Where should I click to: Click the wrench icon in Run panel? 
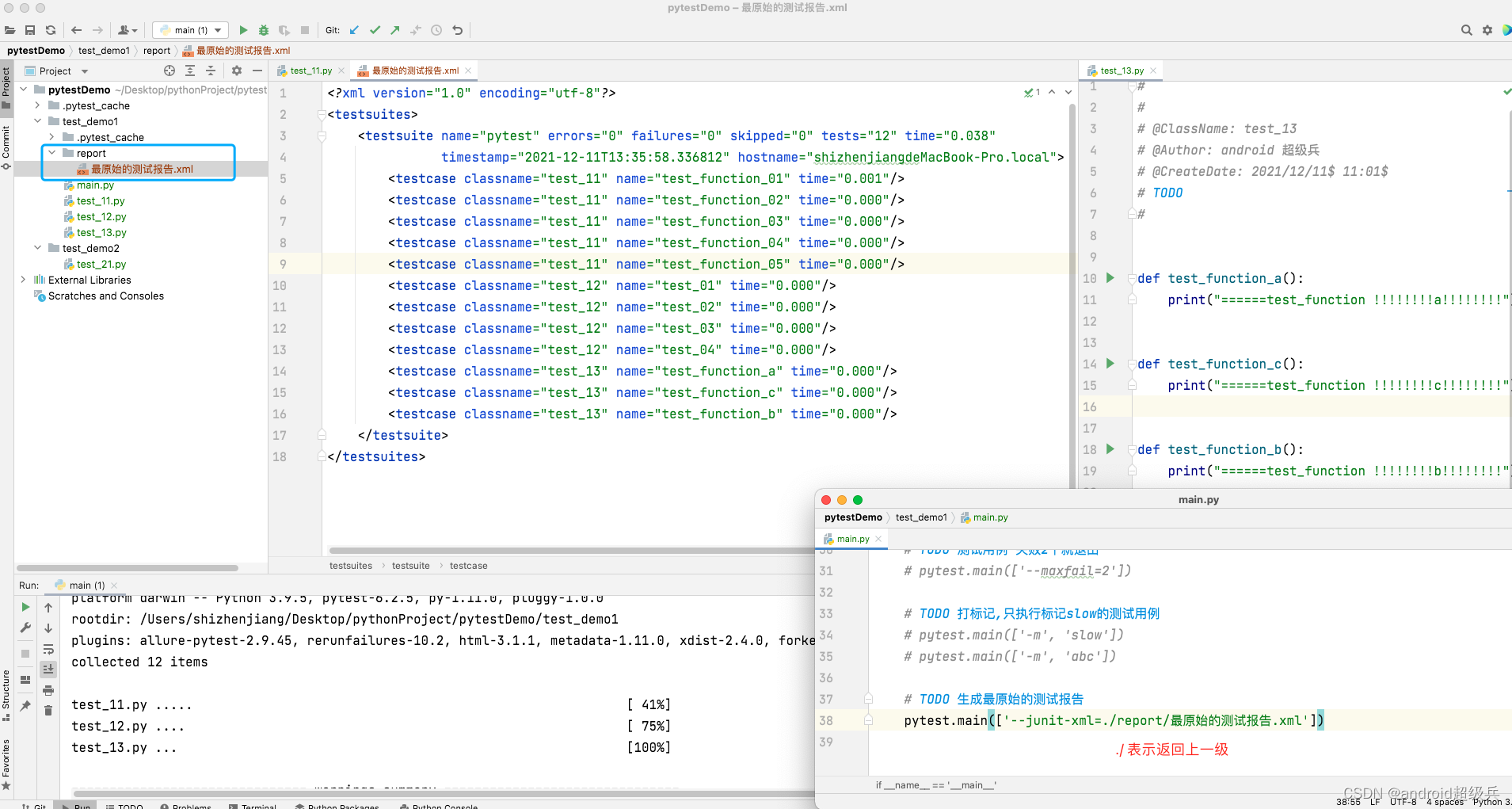click(25, 628)
